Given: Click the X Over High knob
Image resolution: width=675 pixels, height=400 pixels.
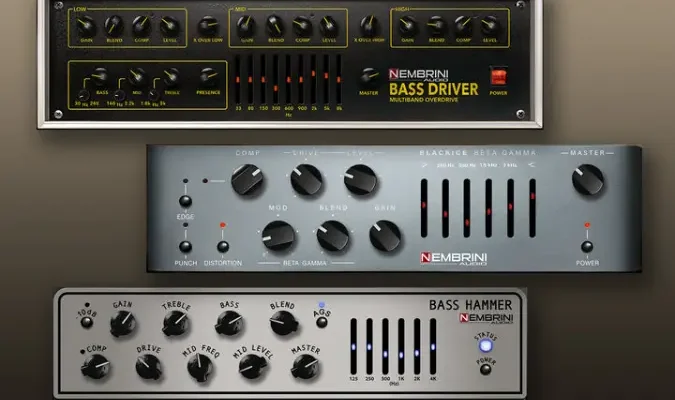Looking at the screenshot, I should [369, 24].
